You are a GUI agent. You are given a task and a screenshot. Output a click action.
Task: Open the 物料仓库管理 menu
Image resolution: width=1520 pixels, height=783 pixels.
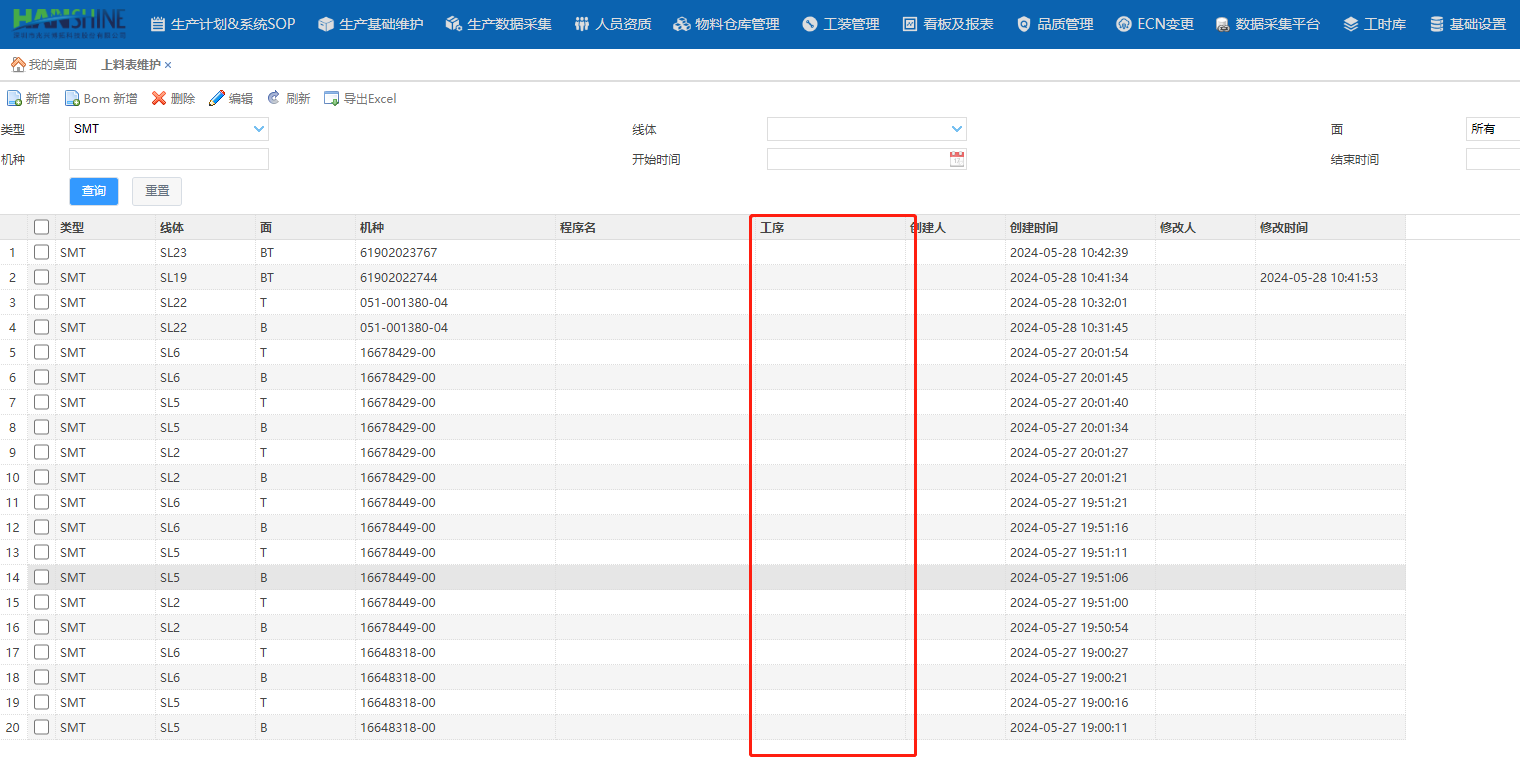(726, 24)
